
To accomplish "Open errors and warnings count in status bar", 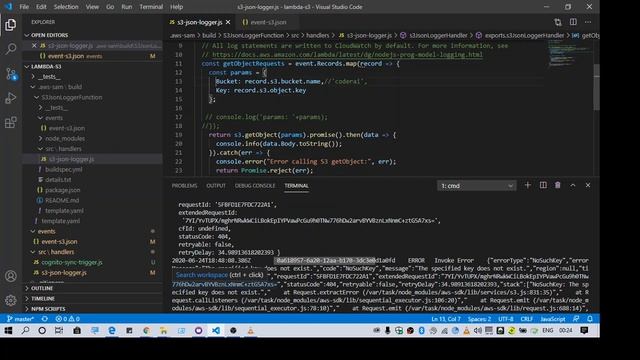I will coord(67,319).
